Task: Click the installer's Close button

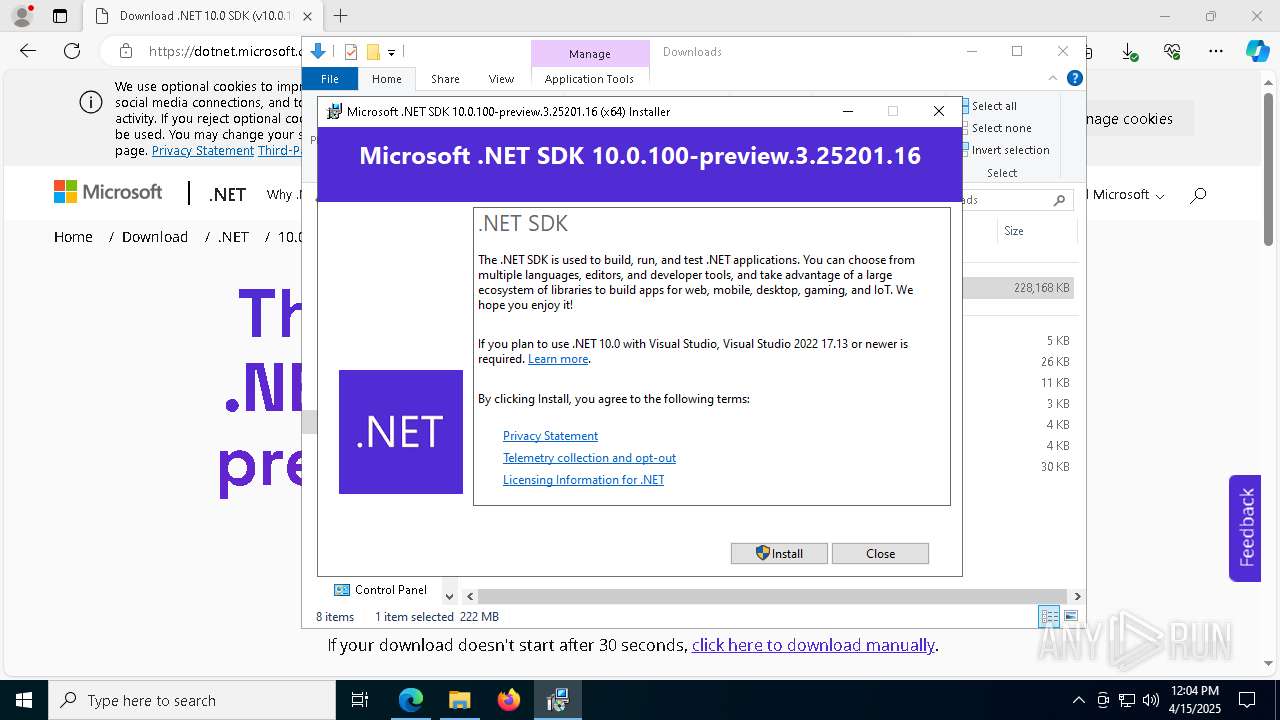Action: point(880,553)
